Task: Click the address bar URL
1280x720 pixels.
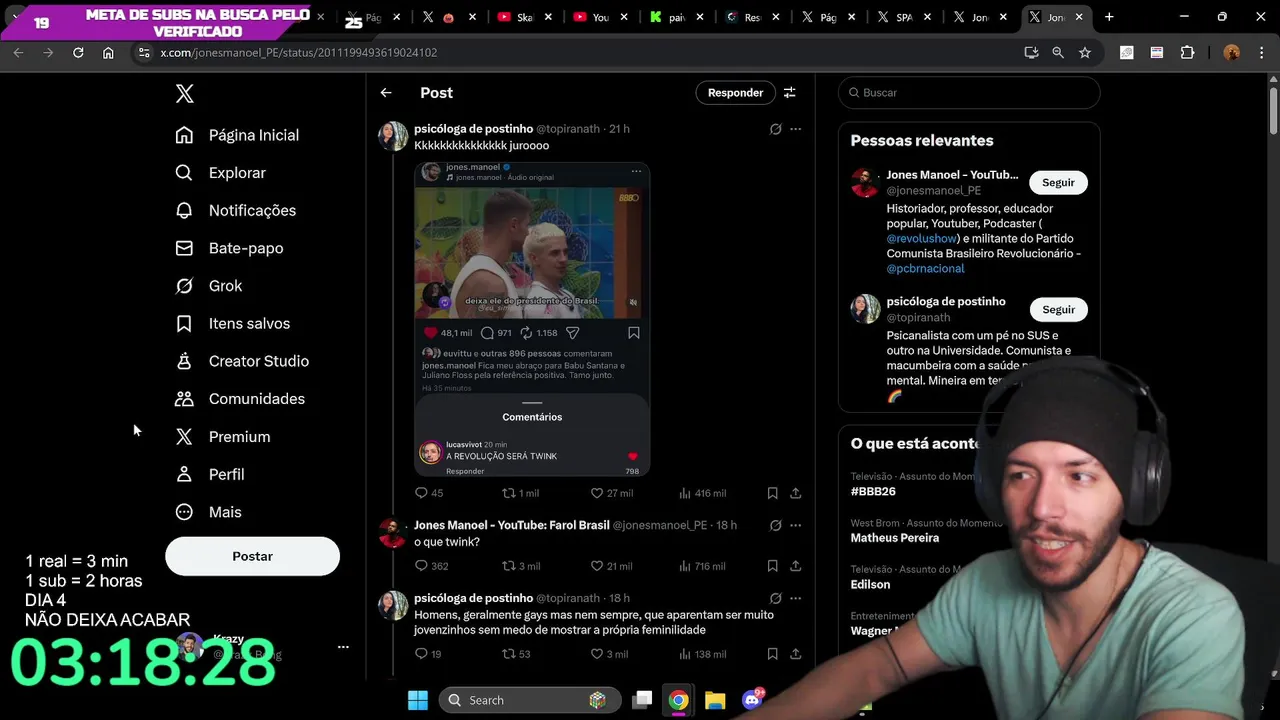Action: tap(298, 52)
